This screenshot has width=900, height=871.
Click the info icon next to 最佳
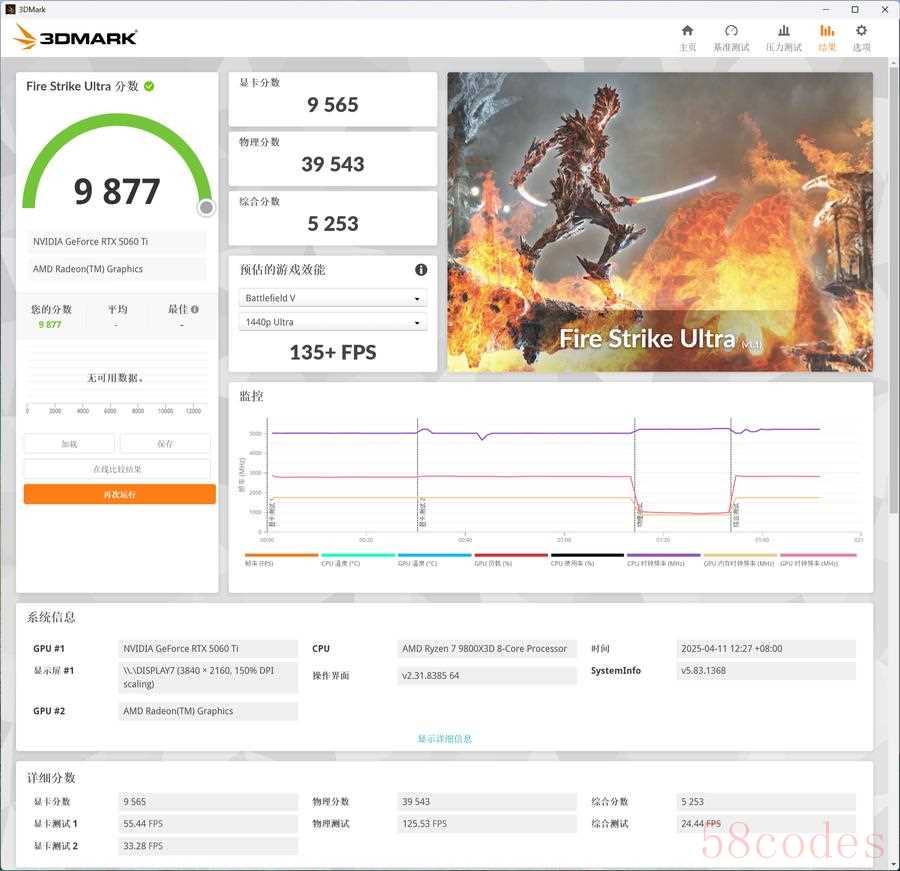tap(195, 310)
